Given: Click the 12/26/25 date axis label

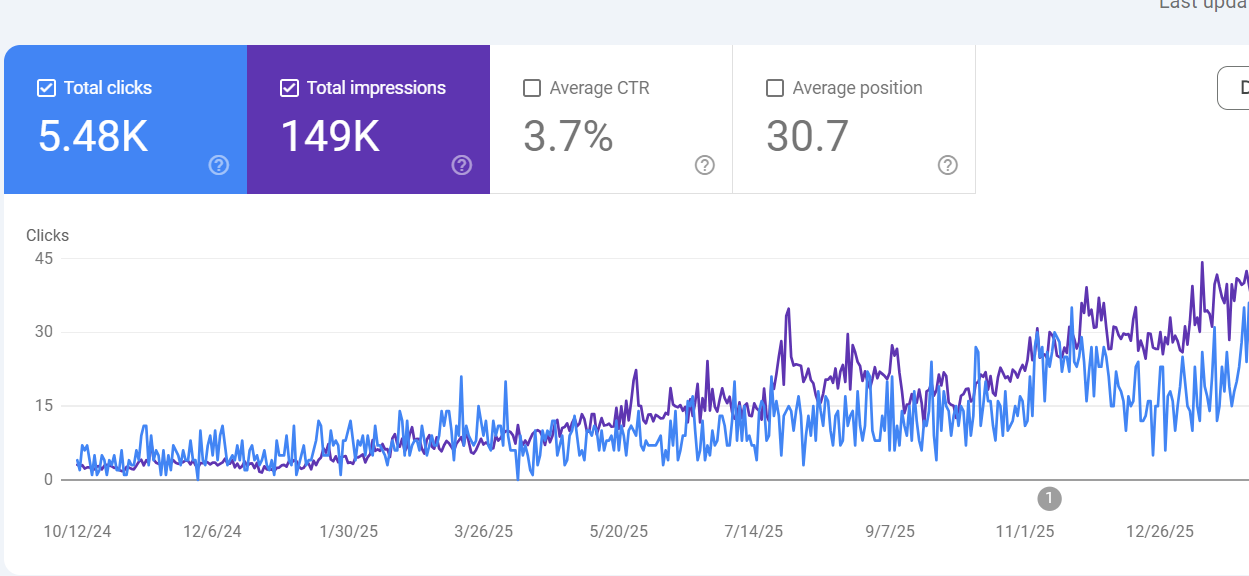Looking at the screenshot, I should 1159,531.
